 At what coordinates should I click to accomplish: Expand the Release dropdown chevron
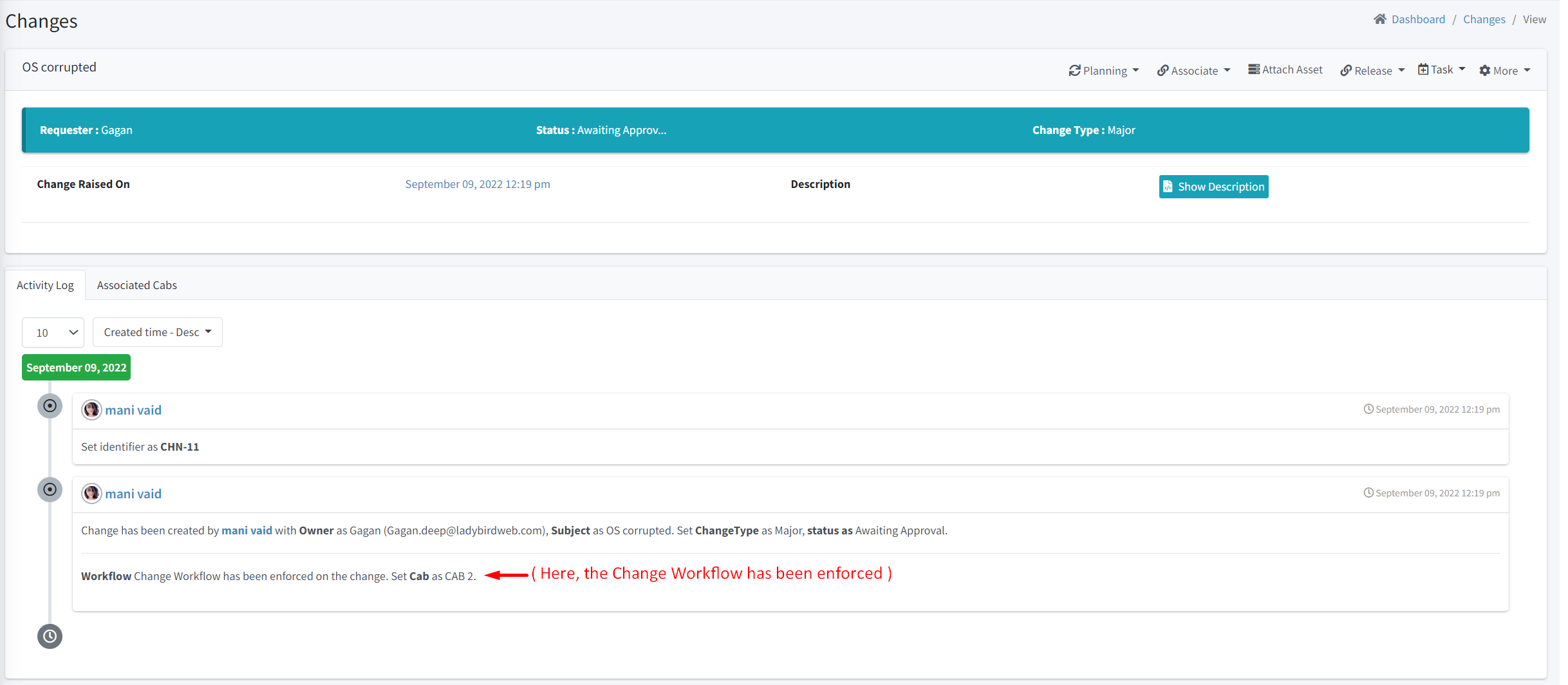point(1401,71)
